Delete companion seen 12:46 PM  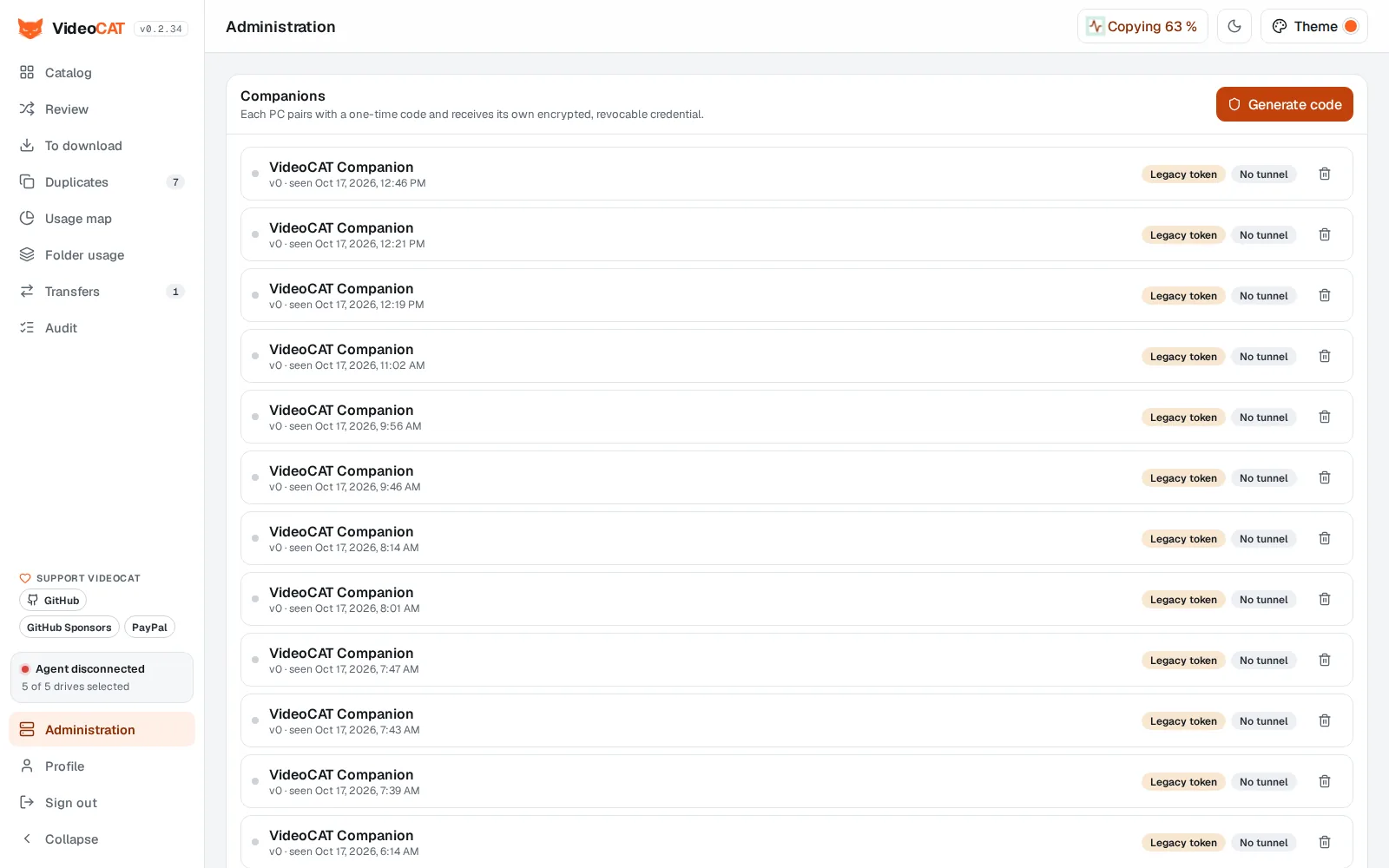point(1325,174)
